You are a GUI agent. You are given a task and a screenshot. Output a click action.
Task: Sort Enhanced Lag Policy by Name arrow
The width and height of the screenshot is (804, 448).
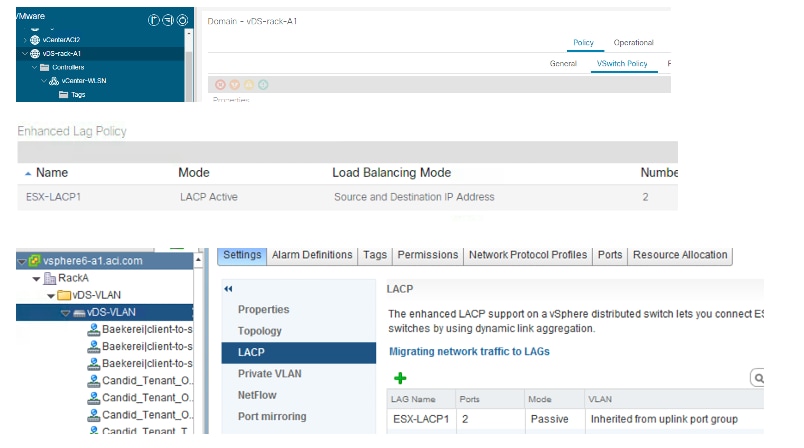coord(28,174)
